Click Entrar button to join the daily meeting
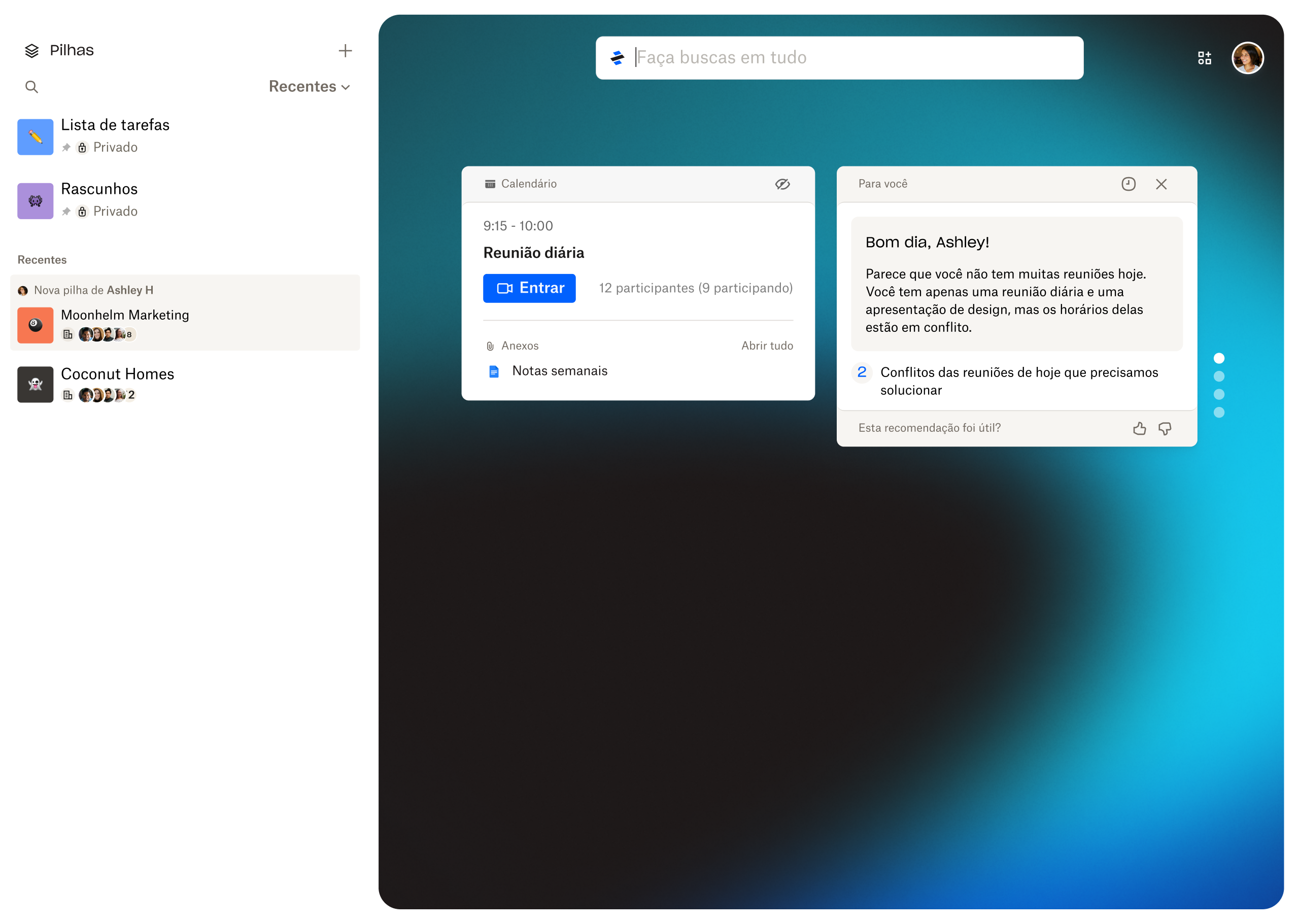This screenshot has width=1299, height=924. (528, 288)
